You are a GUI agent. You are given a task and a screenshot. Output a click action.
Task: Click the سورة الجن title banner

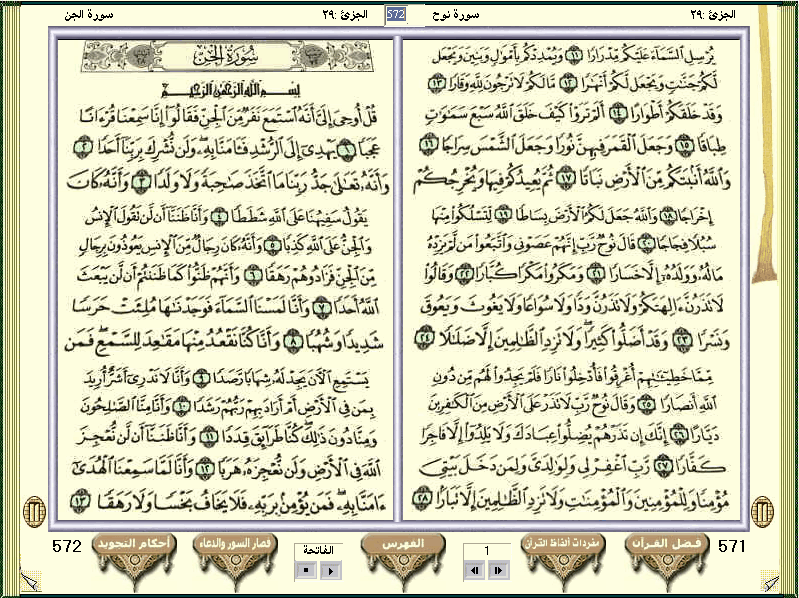coord(226,56)
